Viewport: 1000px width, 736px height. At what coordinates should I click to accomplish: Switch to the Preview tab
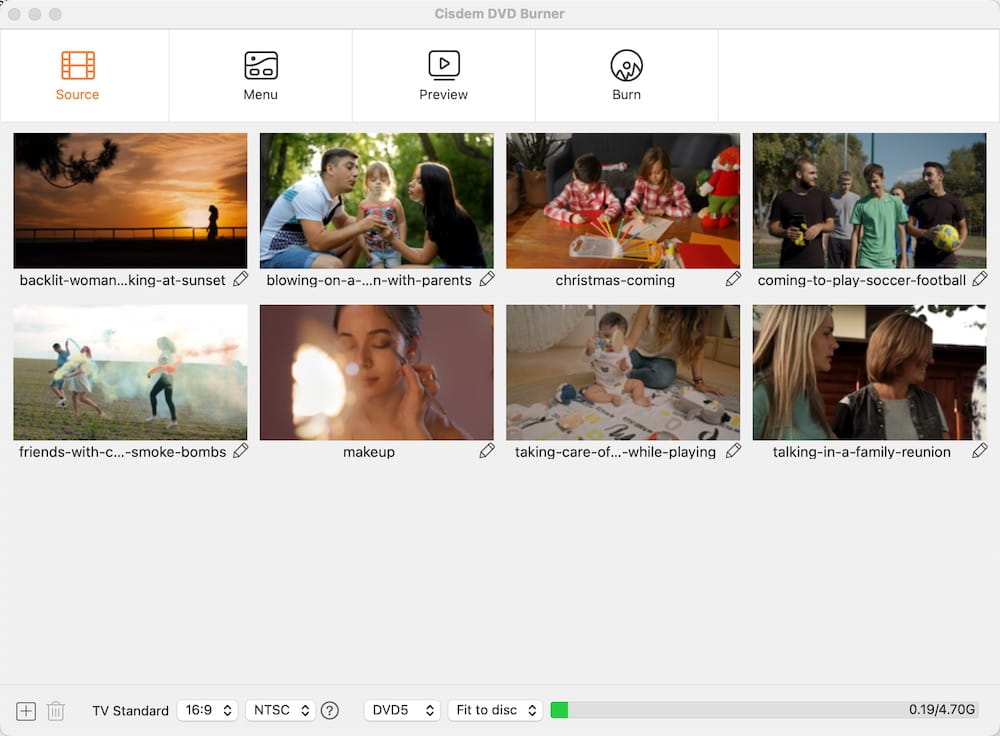pyautogui.click(x=443, y=75)
